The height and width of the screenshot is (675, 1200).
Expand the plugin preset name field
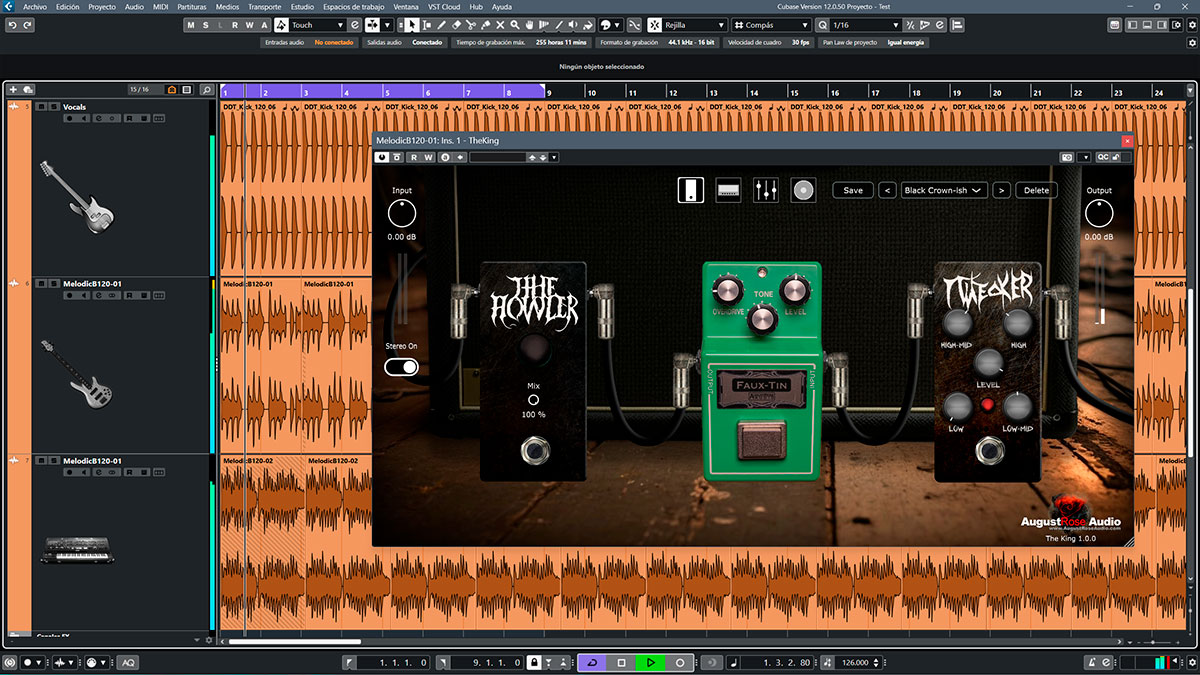pyautogui.click(x=498, y=157)
